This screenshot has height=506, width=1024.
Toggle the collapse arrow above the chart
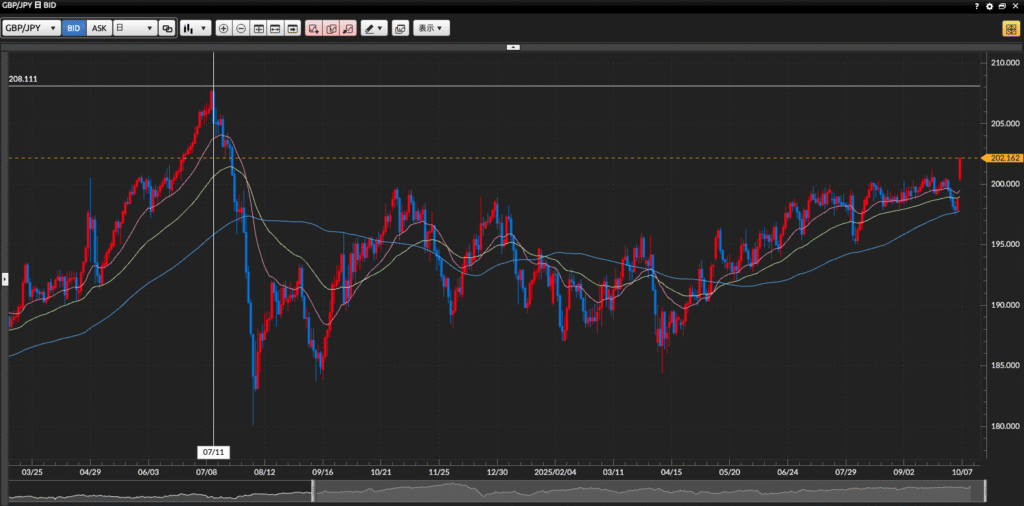tap(513, 46)
